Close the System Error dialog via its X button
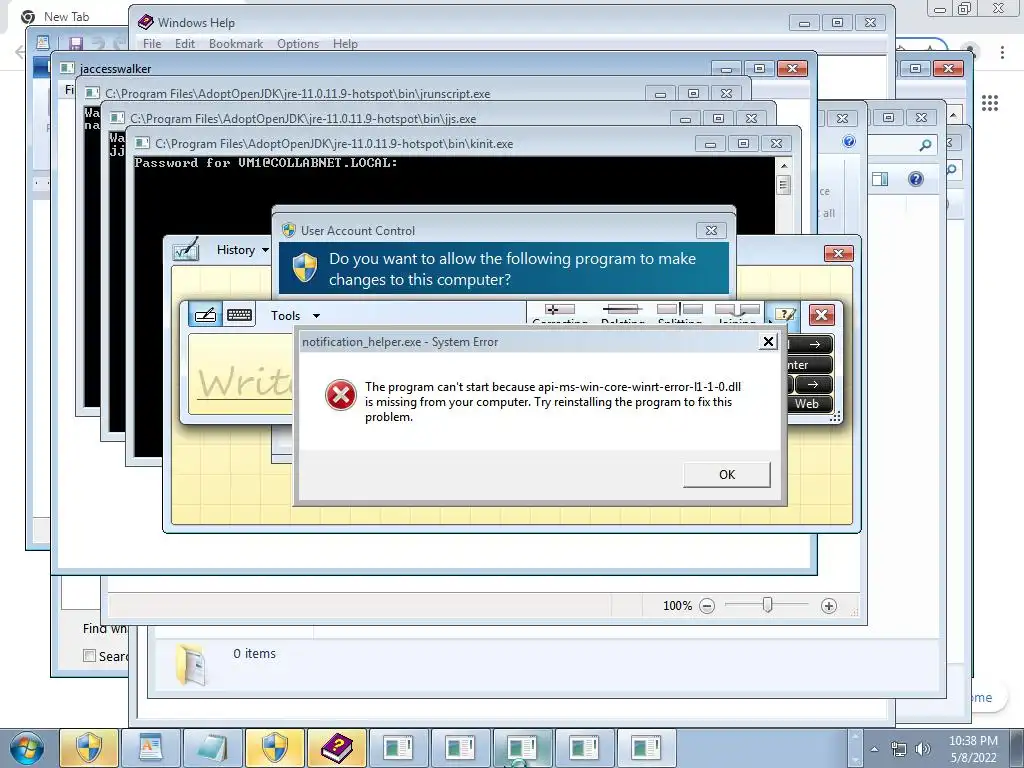The width and height of the screenshot is (1024, 768). click(769, 342)
